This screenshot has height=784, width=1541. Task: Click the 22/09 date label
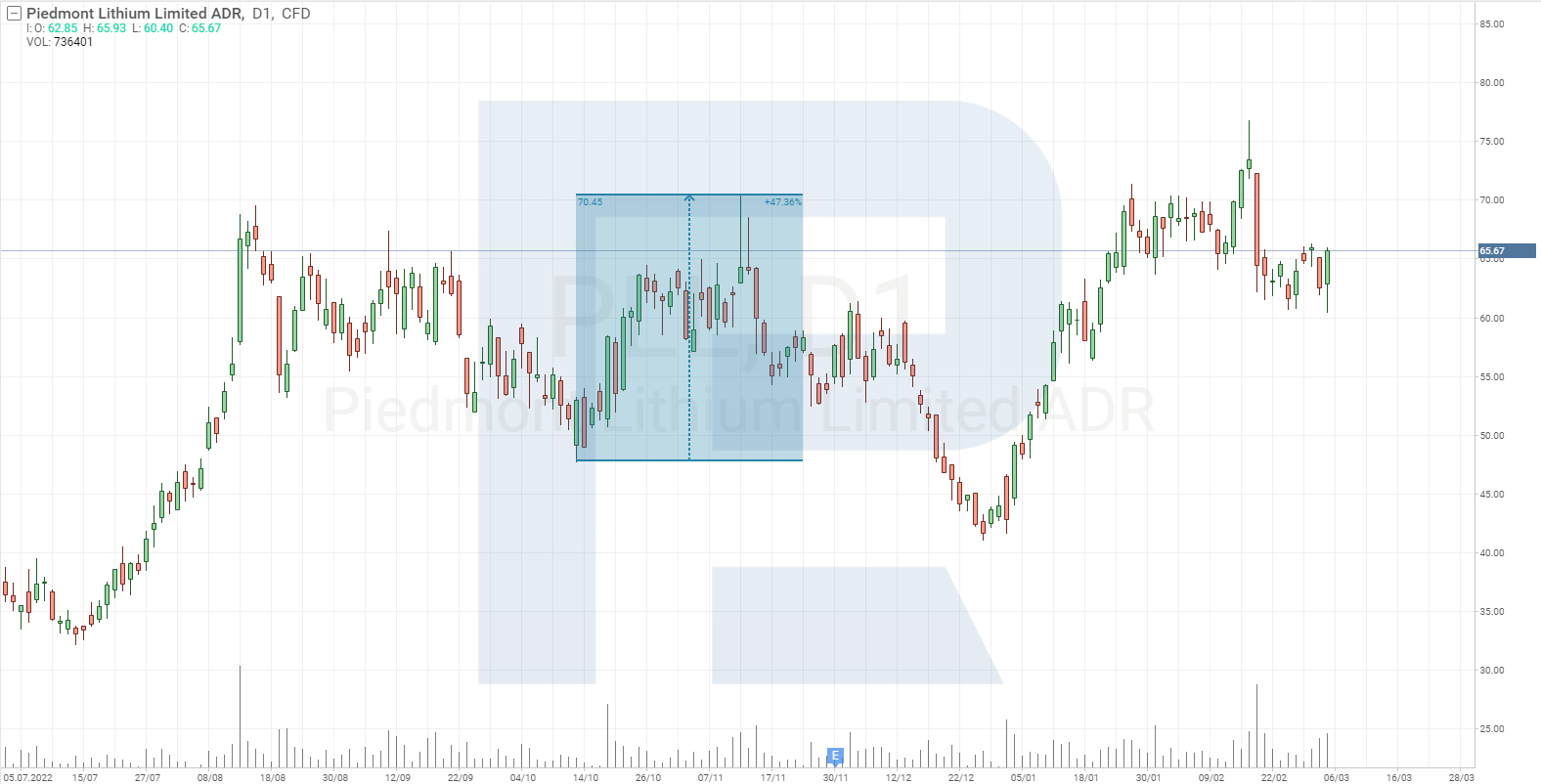(x=461, y=778)
